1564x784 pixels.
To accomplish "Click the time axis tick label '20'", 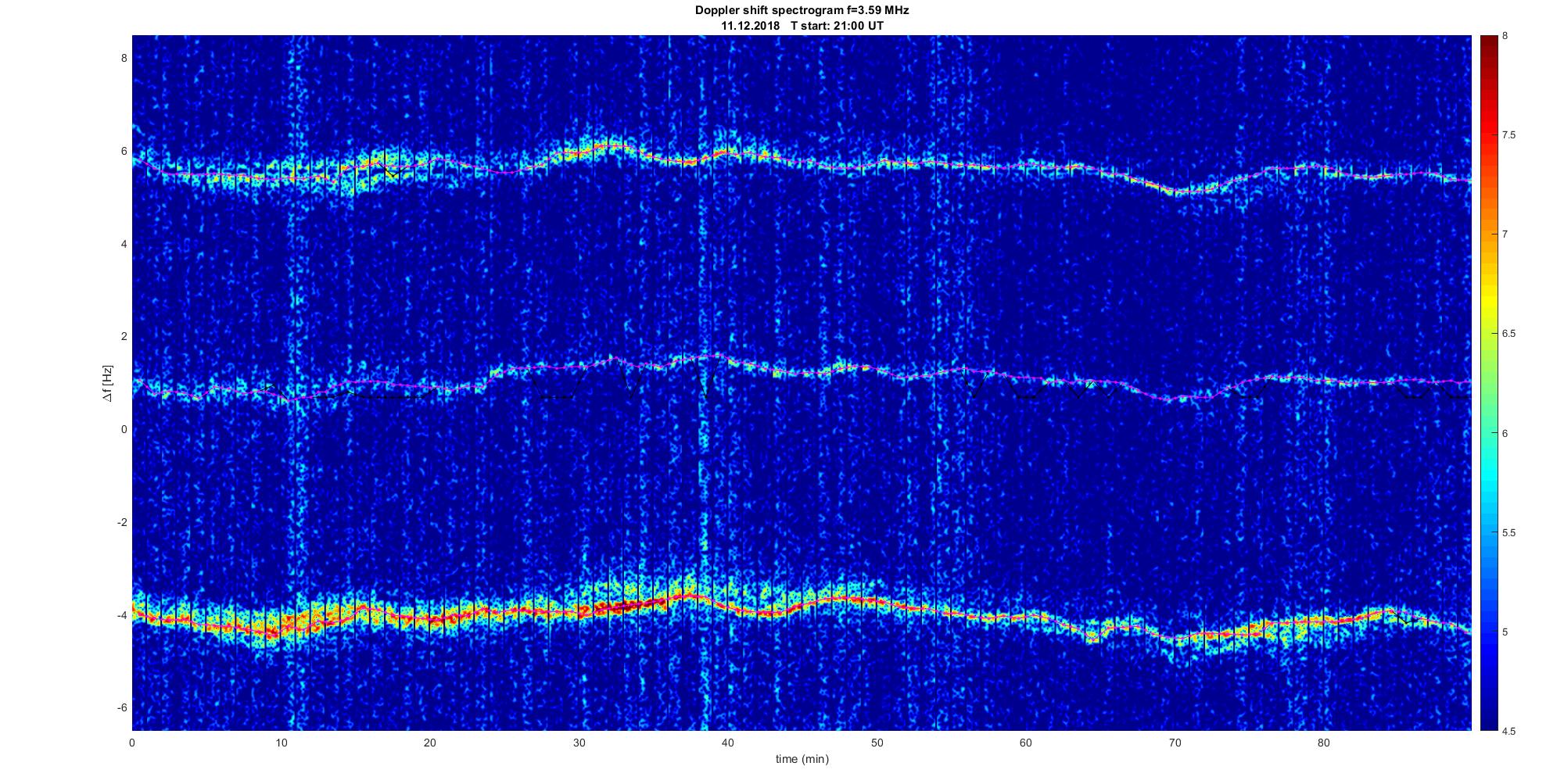I will pos(430,743).
